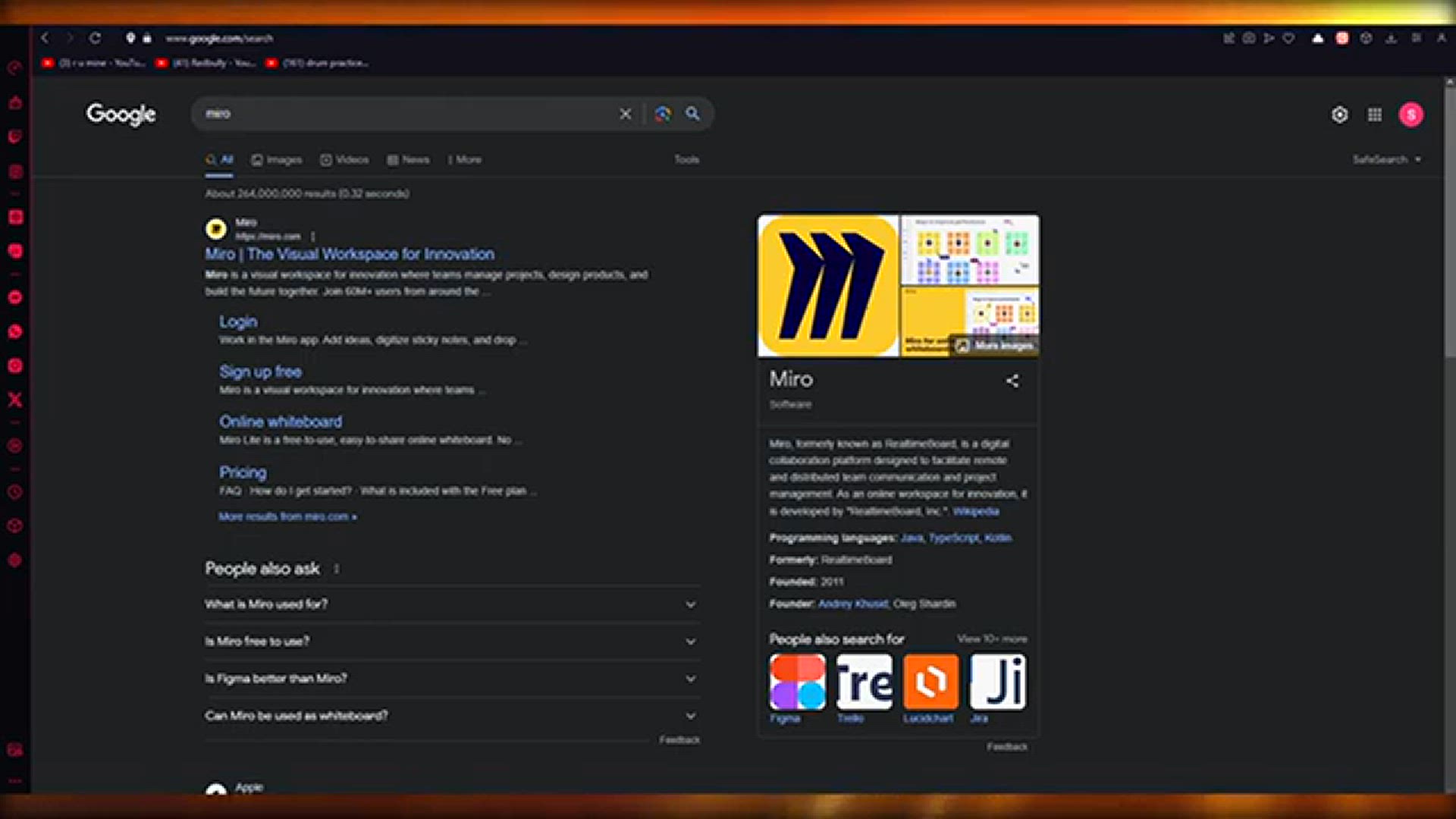Open 'Miro | The Visual Workspace for Innovation' result

(x=350, y=254)
